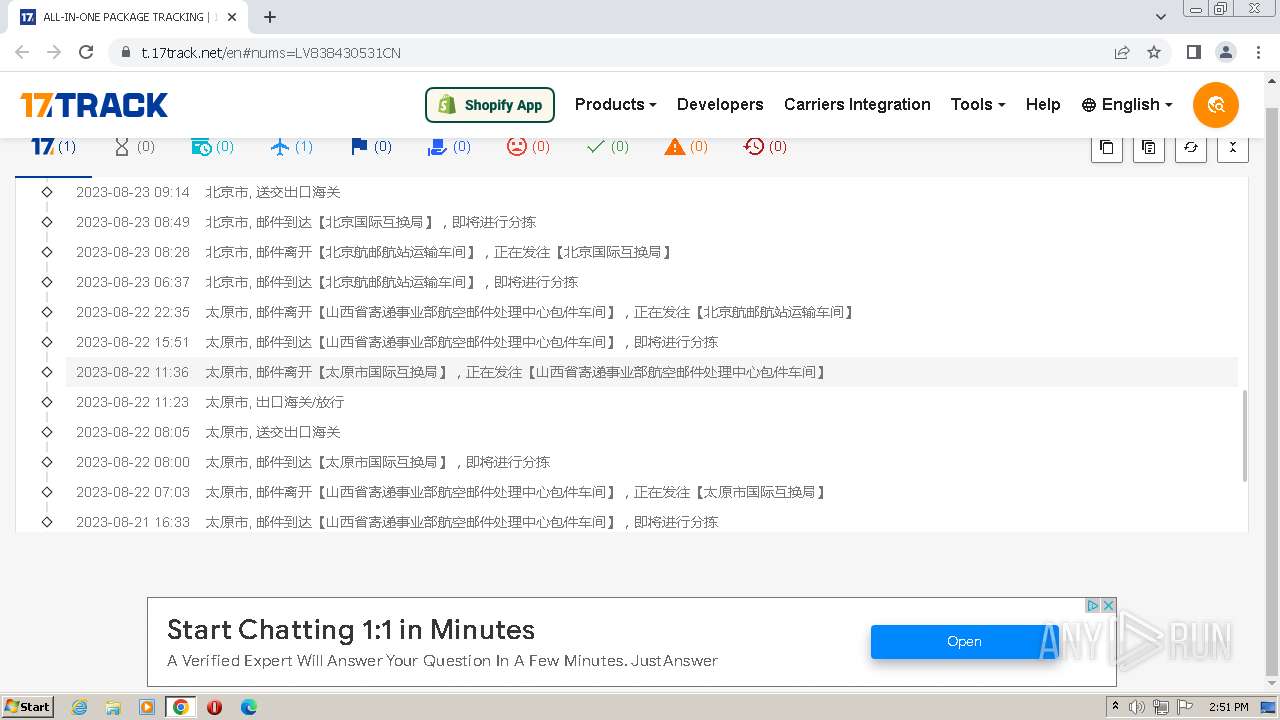Screen dimensions: 1280x720
Task: Click the 2023-08-22 22:35 event text
Action: click(x=531, y=312)
